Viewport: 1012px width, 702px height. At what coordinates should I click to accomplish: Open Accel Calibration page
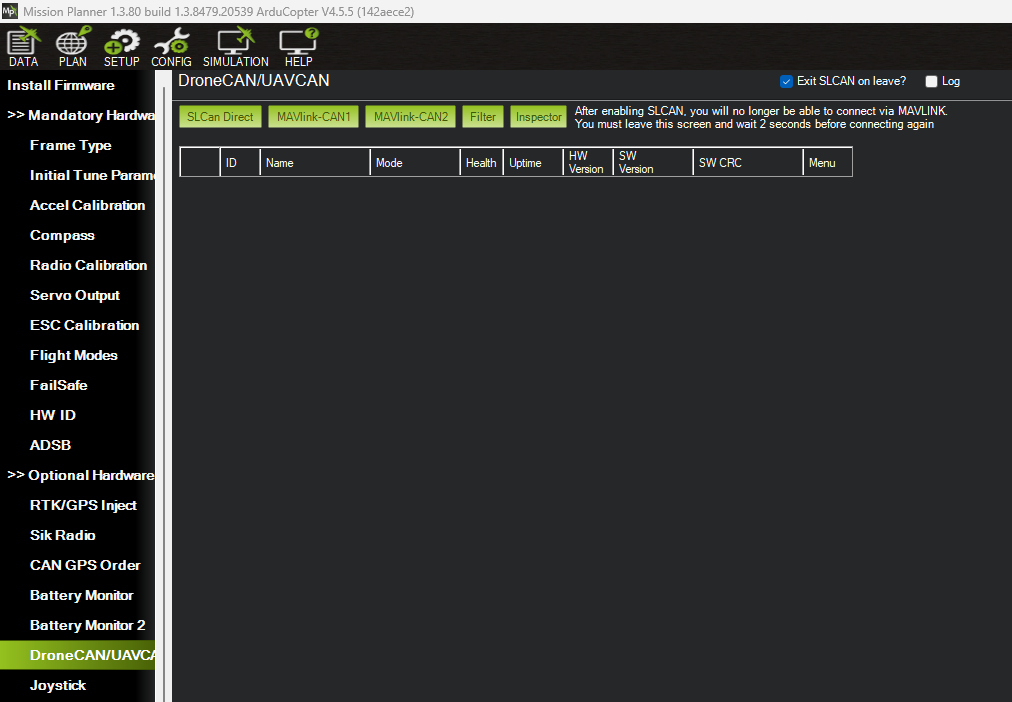coord(87,205)
